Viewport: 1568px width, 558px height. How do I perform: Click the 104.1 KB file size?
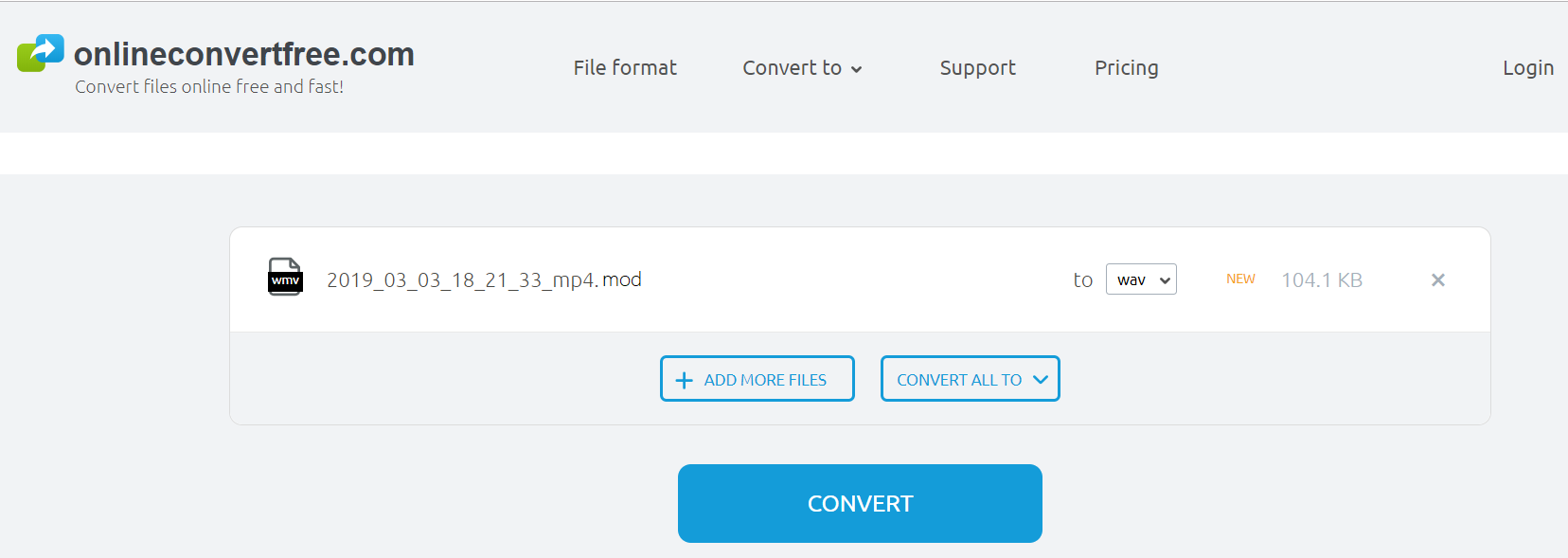point(1321,280)
